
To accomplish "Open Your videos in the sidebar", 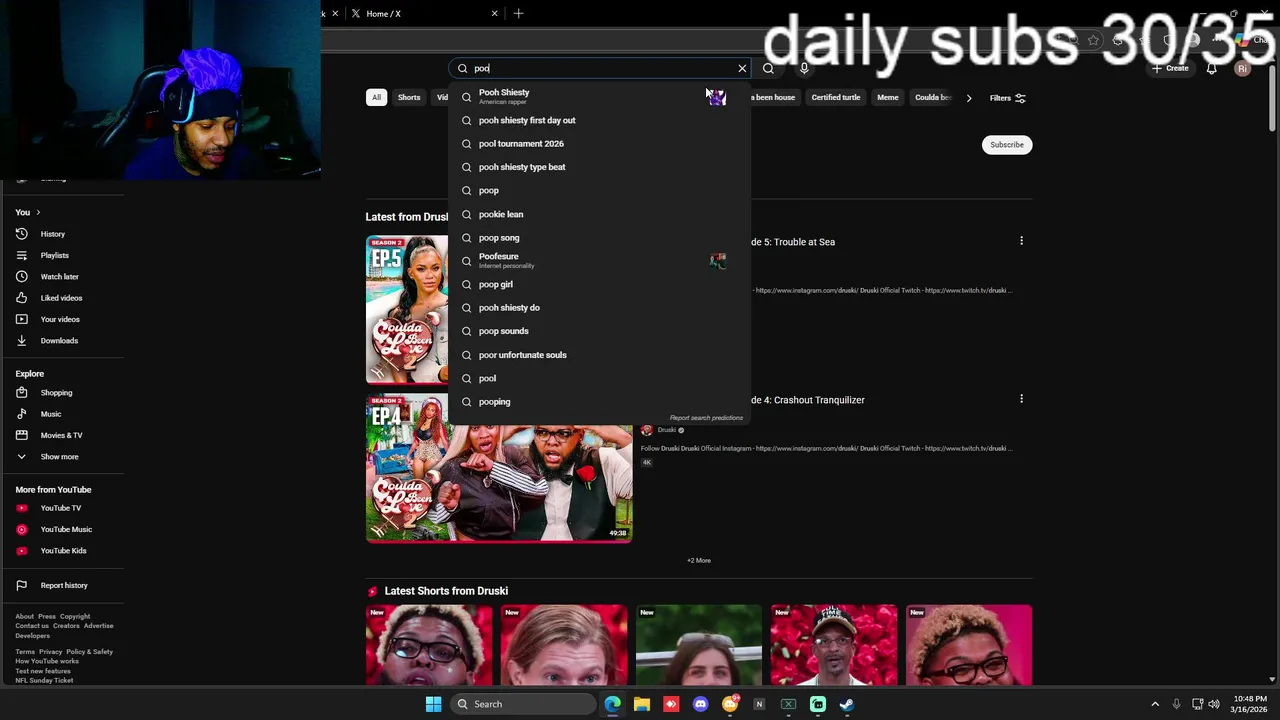I will click(x=60, y=319).
